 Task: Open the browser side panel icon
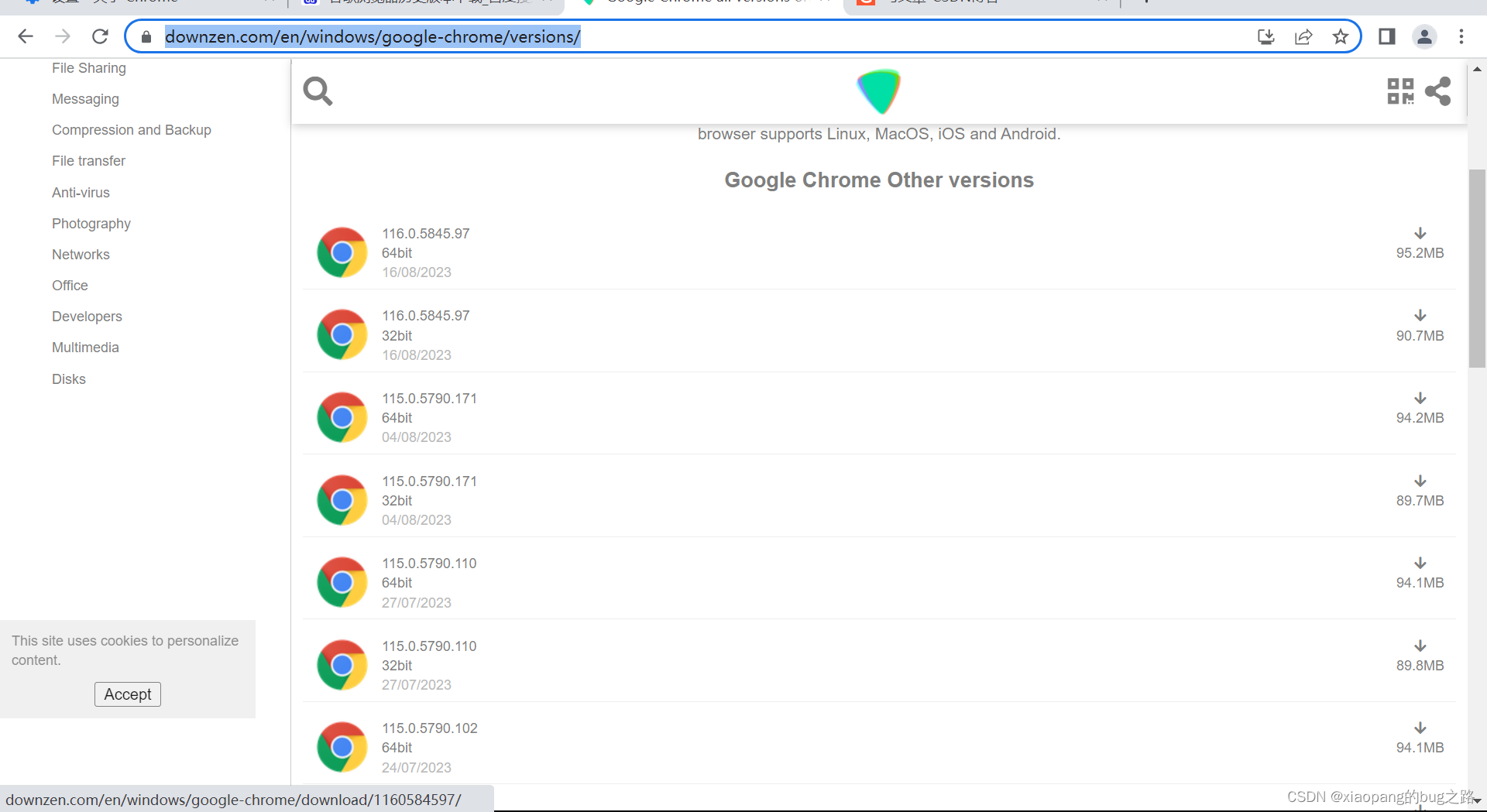click(1387, 36)
